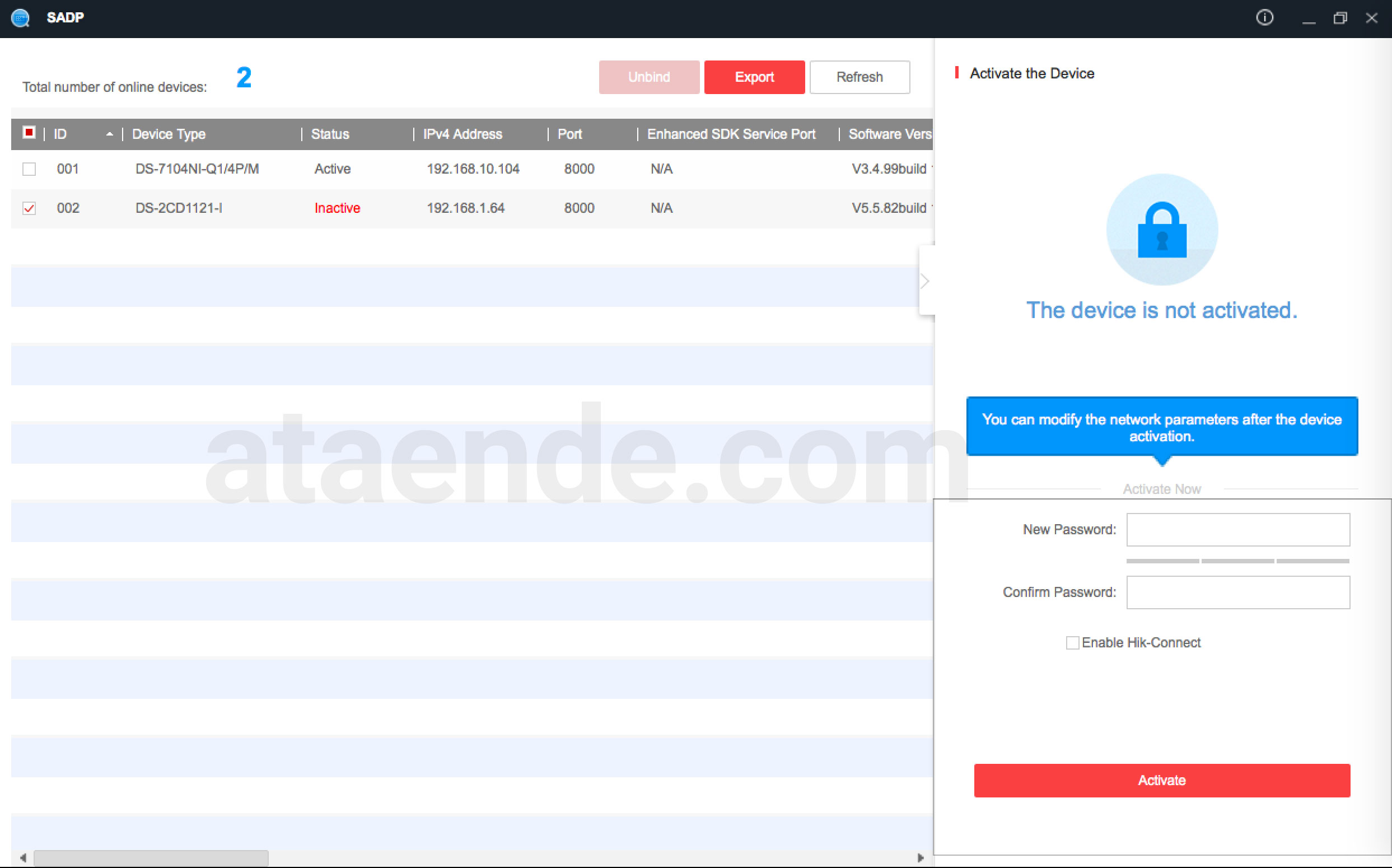Open the info about icon in title bar

pos(1264,18)
